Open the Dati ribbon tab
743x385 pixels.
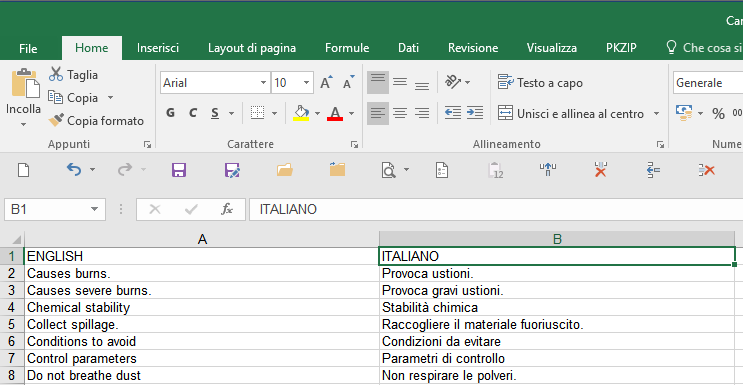coord(408,48)
